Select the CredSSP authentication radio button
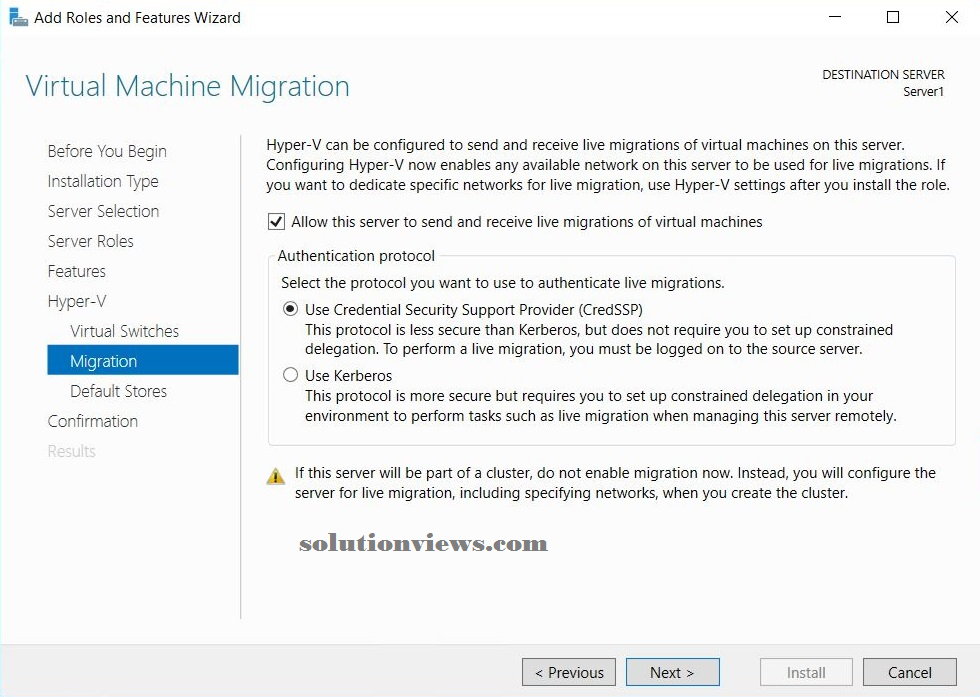 (291, 309)
